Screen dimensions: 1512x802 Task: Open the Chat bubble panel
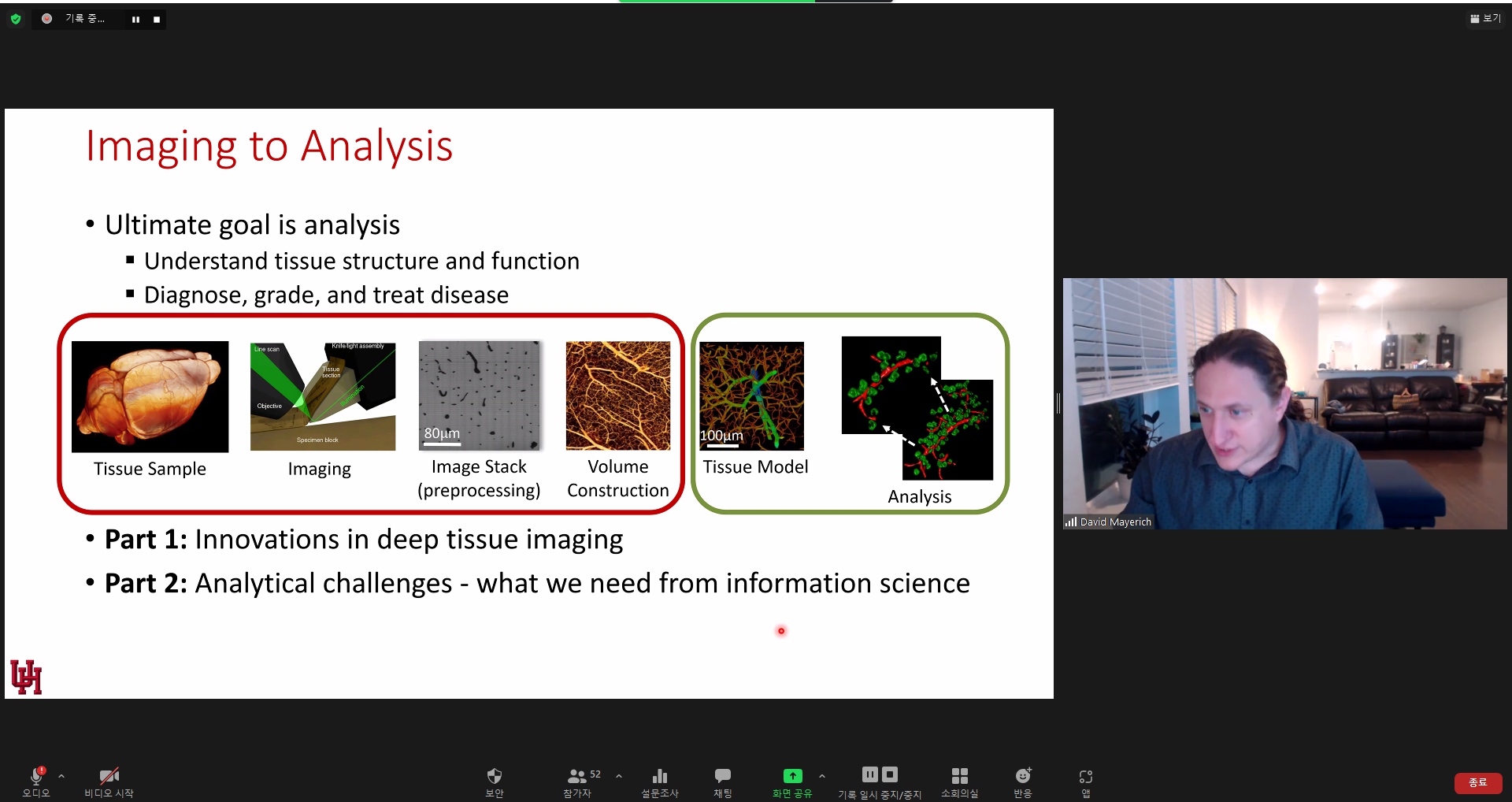click(x=723, y=781)
